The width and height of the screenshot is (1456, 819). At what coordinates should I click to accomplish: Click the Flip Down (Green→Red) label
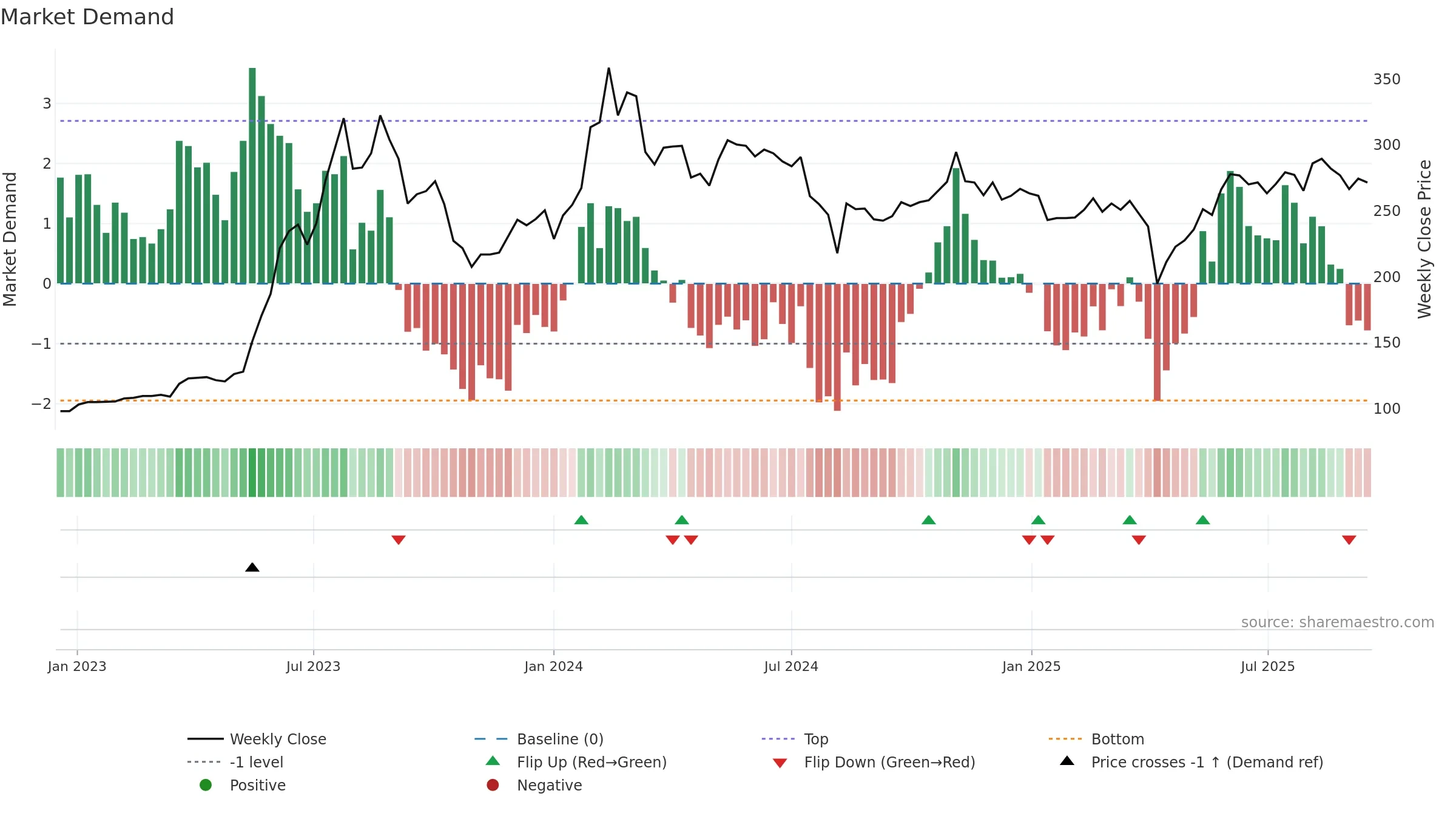coord(889,762)
